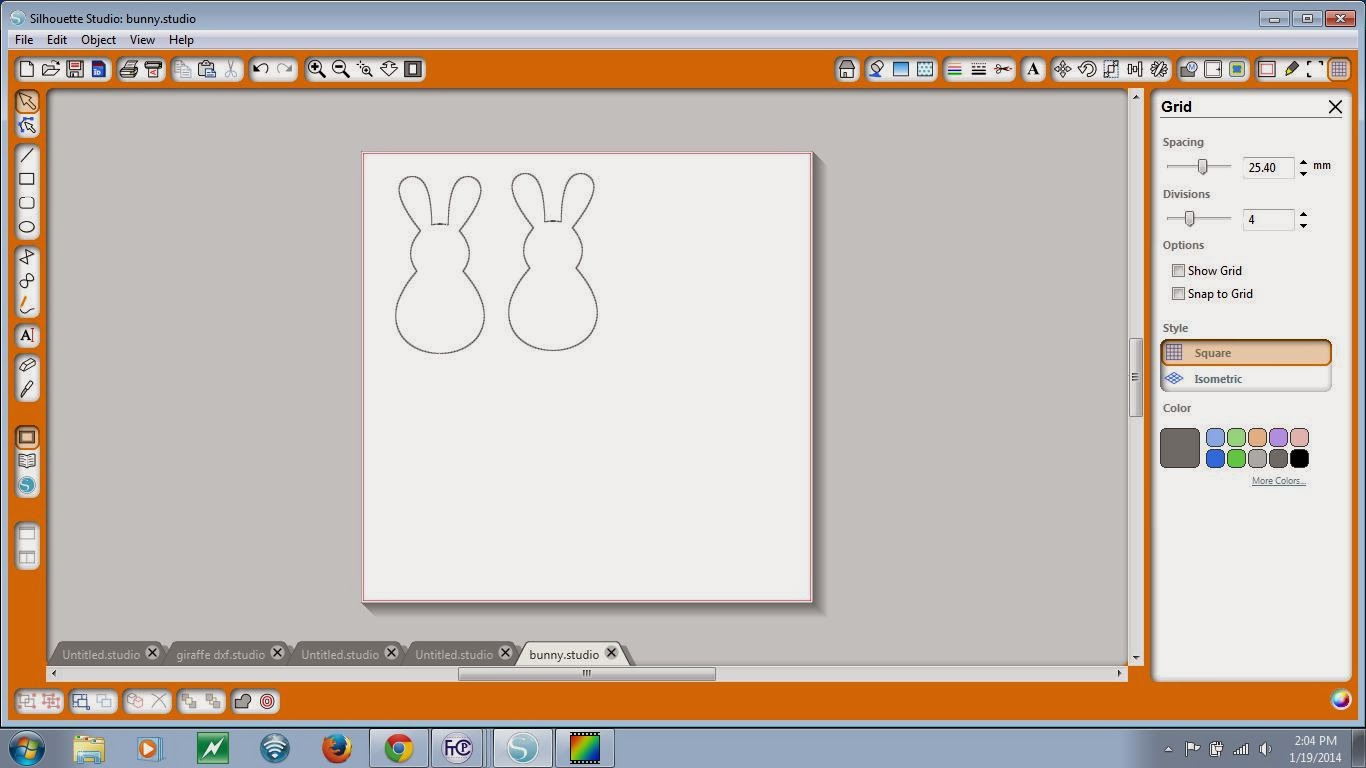Increase the Spacing value with up arrow

(x=1303, y=162)
